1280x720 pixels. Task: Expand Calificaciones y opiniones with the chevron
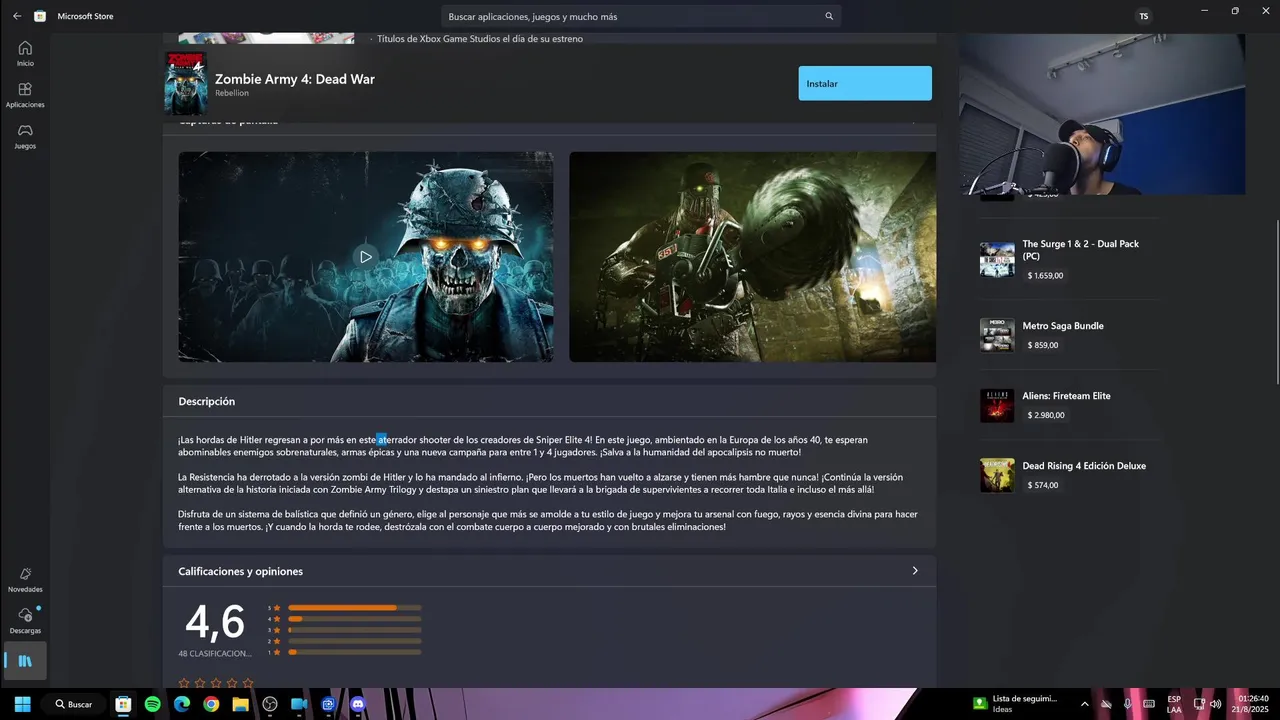click(914, 571)
